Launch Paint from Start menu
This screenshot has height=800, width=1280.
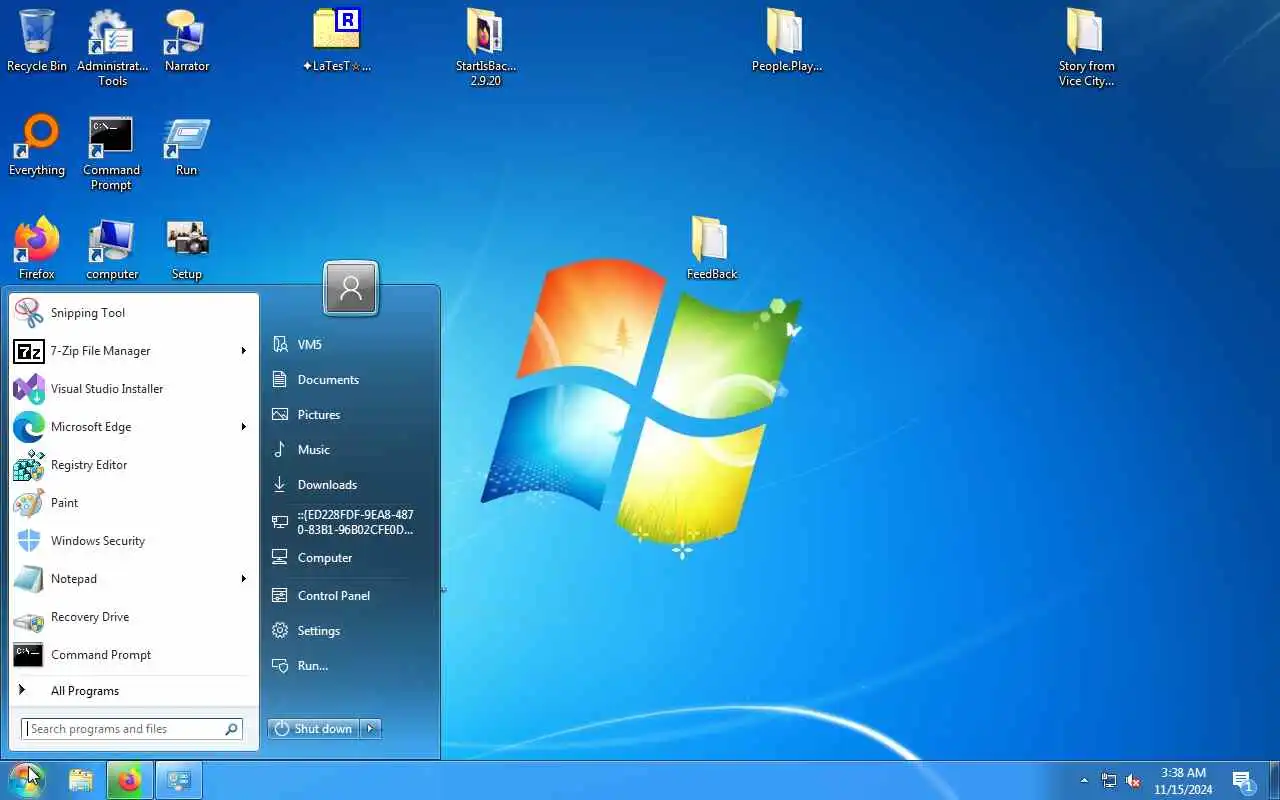pos(134,503)
